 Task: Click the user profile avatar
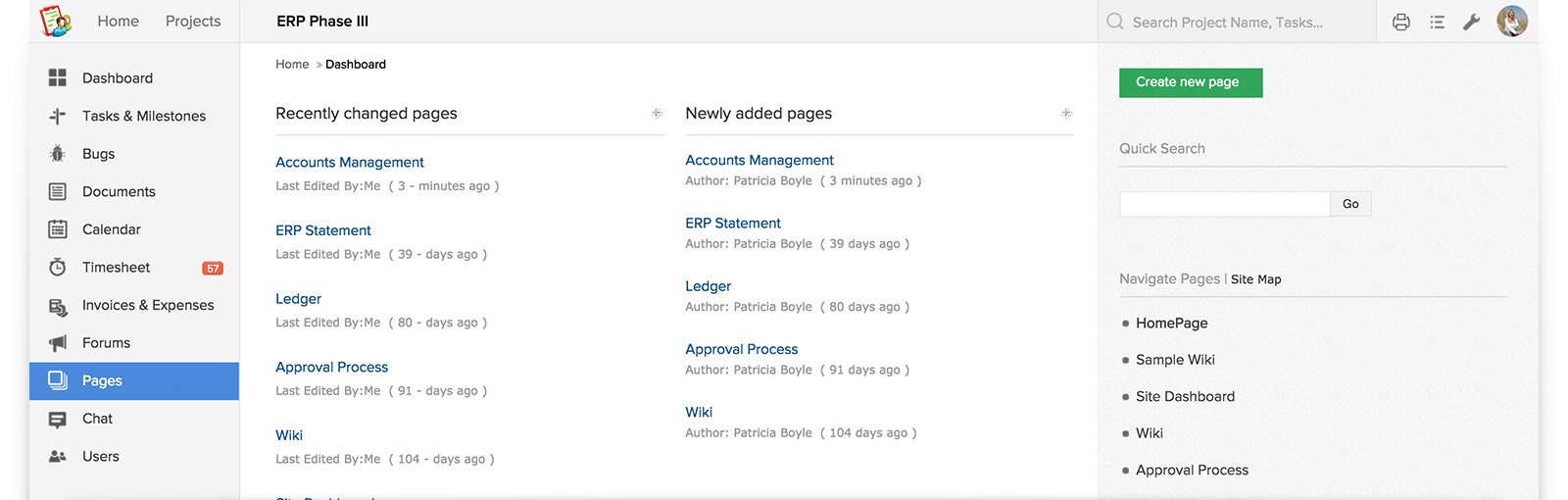tap(1512, 22)
